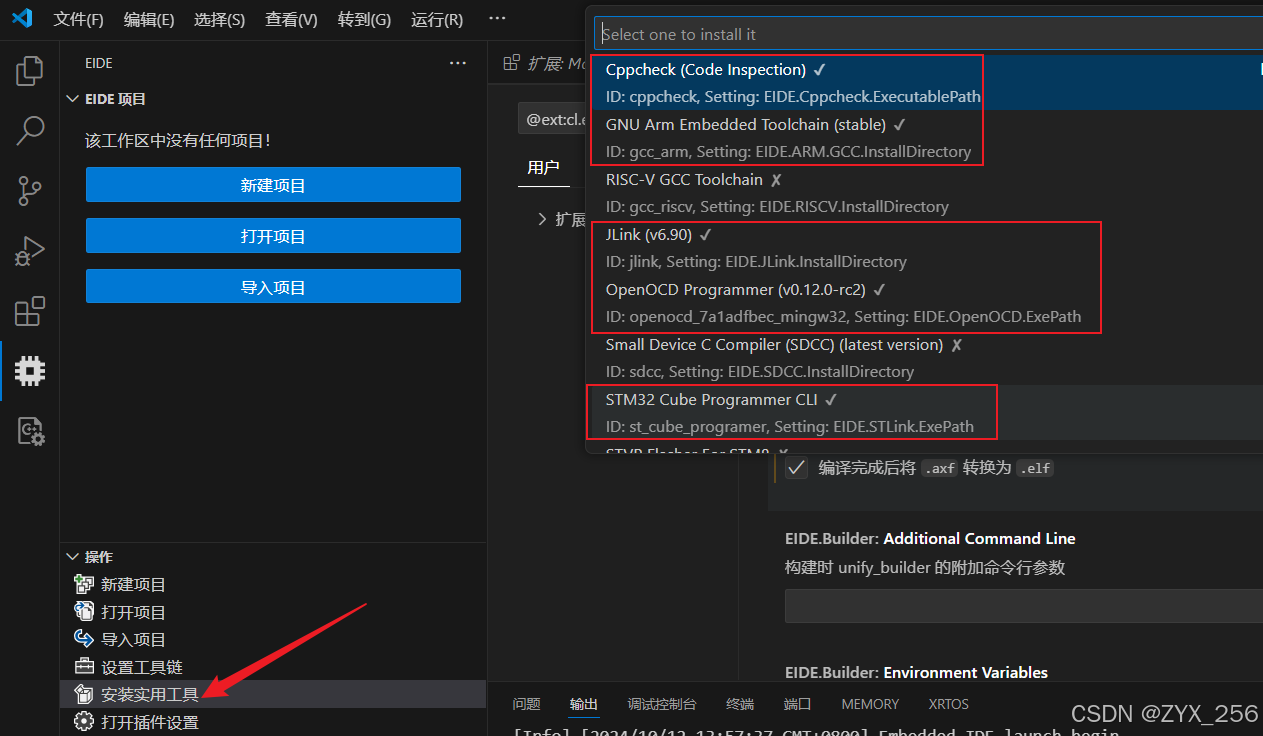Screen dimensions: 1263x736
Task: Click 设置工具链 in operations list
Action: 142,667
